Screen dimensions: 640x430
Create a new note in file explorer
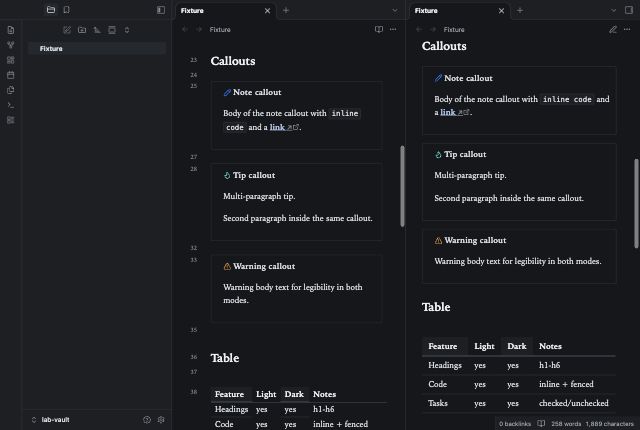click(67, 30)
